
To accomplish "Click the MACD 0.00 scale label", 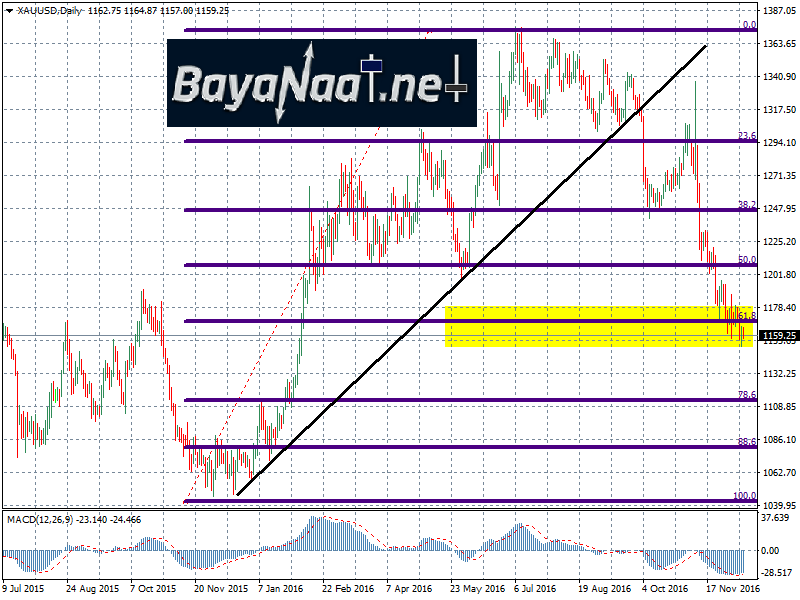I will (x=771, y=550).
